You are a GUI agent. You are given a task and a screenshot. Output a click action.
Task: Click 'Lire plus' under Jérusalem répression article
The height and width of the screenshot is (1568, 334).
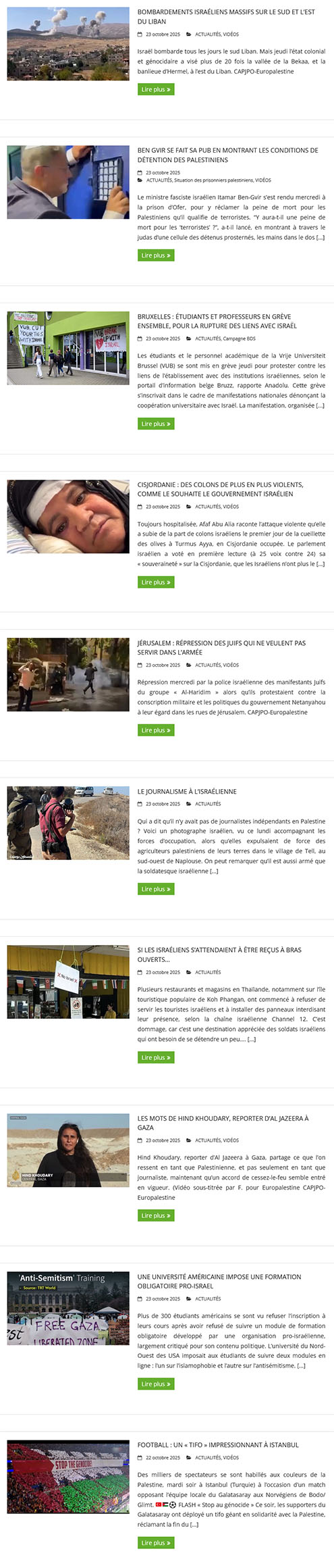156,730
